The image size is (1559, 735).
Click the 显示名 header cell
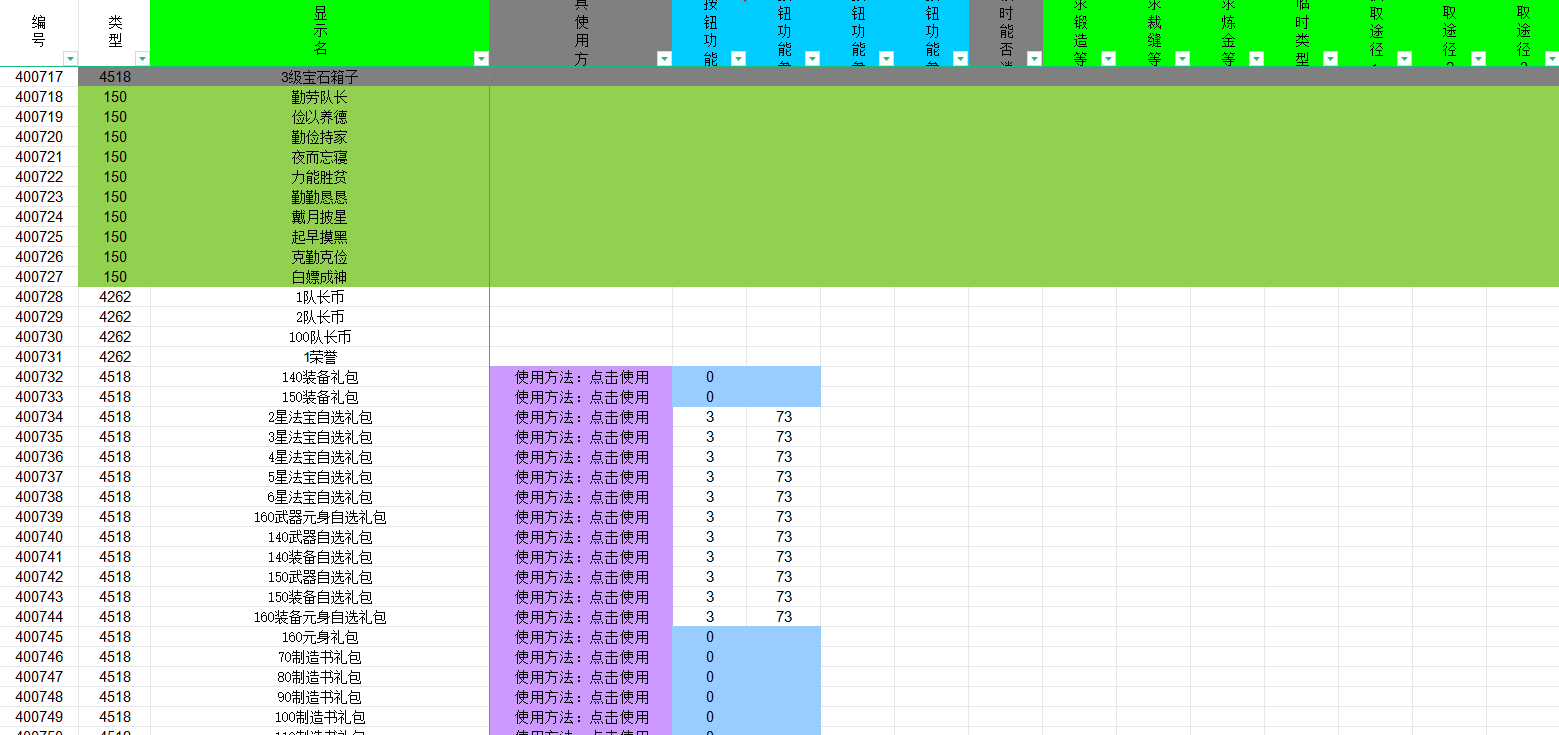pos(320,30)
